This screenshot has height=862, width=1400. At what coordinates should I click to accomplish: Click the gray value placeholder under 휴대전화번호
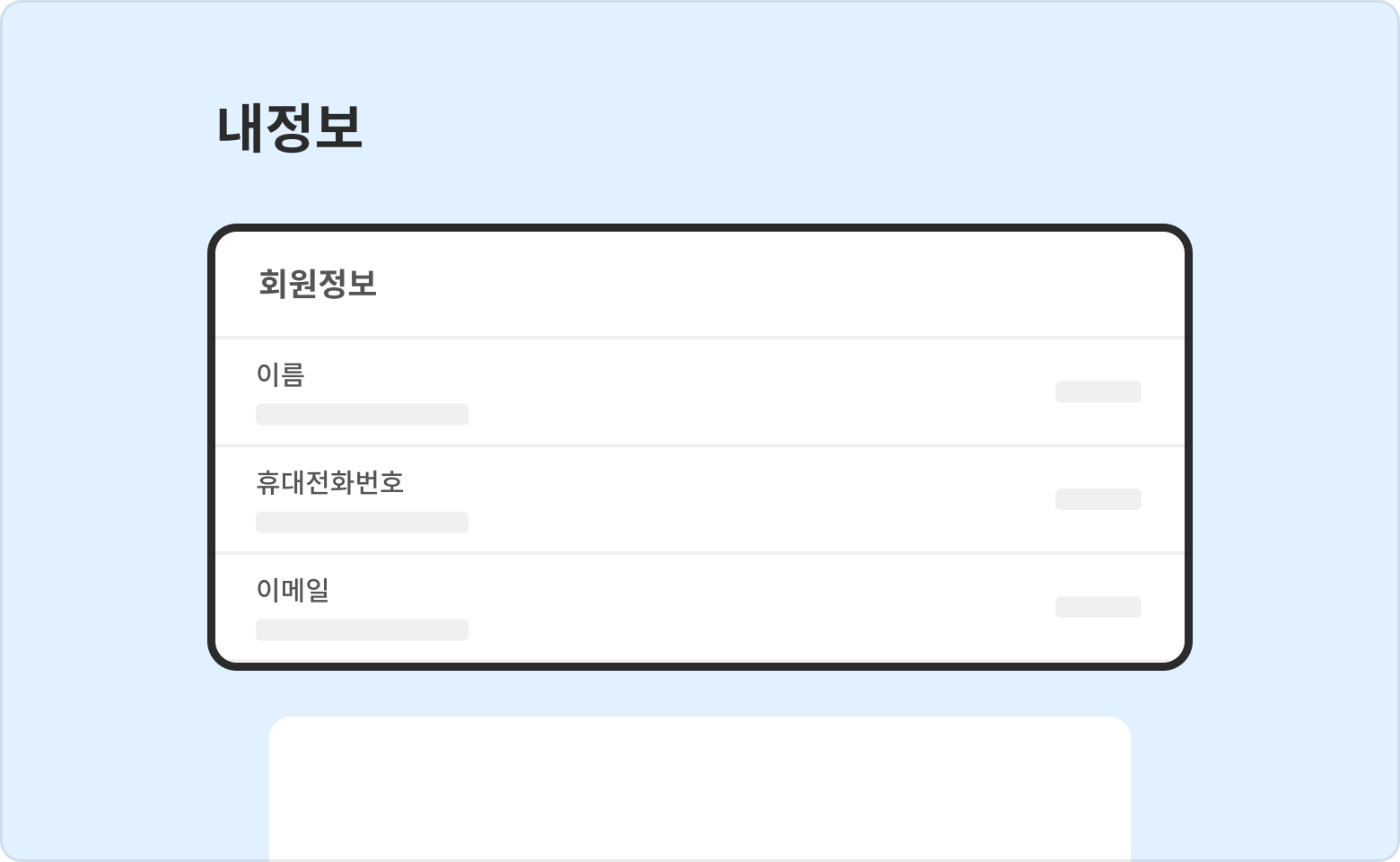click(362, 522)
